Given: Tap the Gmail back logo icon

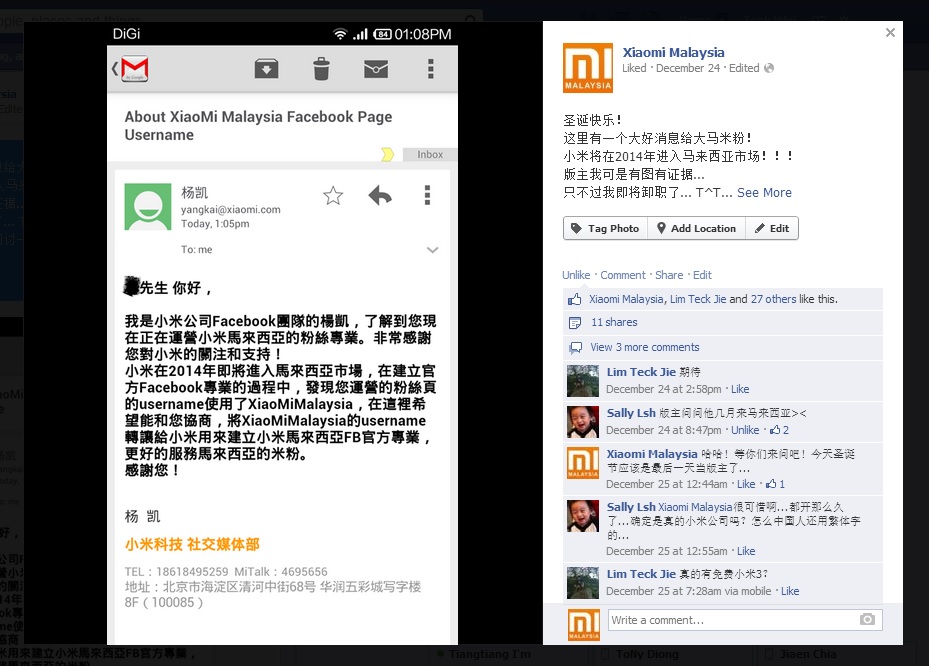Looking at the screenshot, I should coord(131,69).
